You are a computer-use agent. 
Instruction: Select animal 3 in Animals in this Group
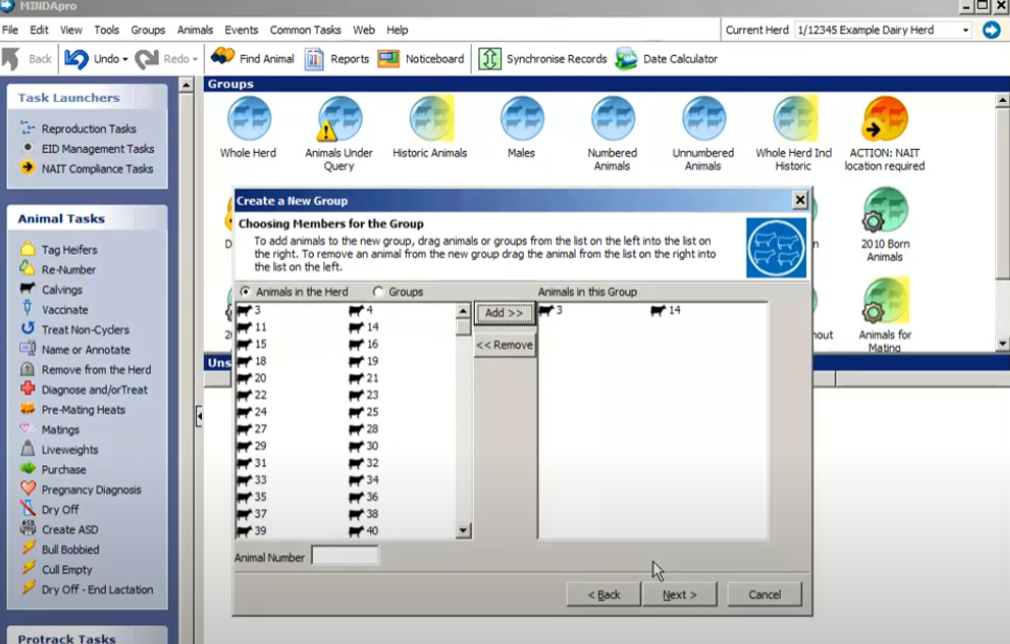tap(551, 310)
